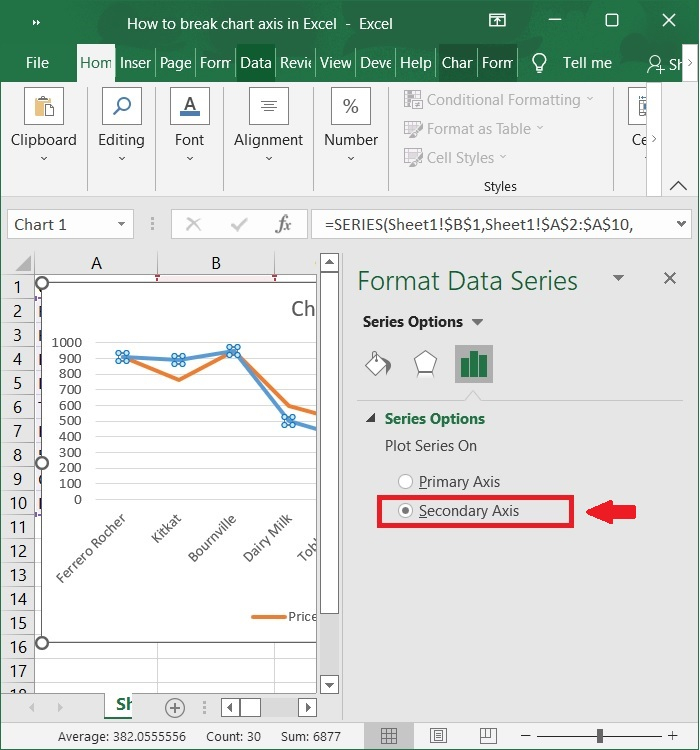The height and width of the screenshot is (750, 700).
Task: Switch to the View ribbon tab
Action: (335, 63)
